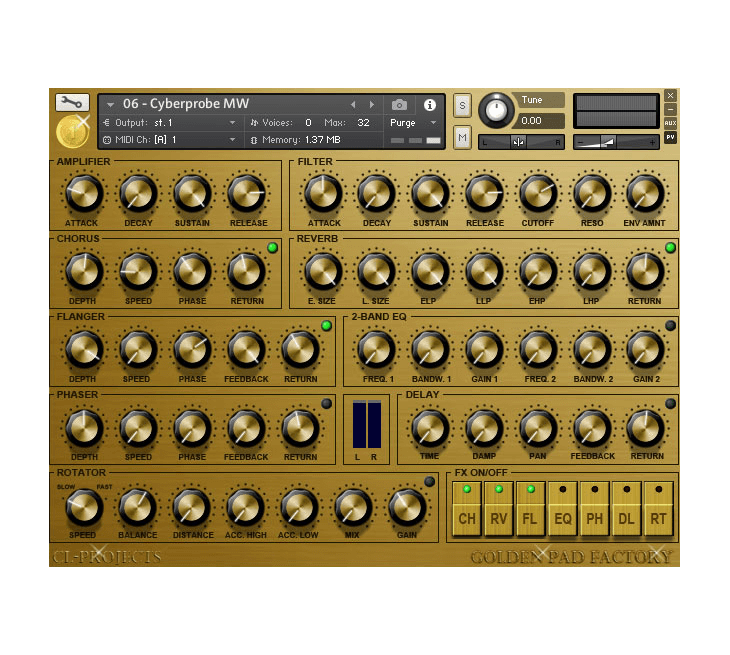Click the PV button
Screen dimensions: 730x655
point(670,137)
